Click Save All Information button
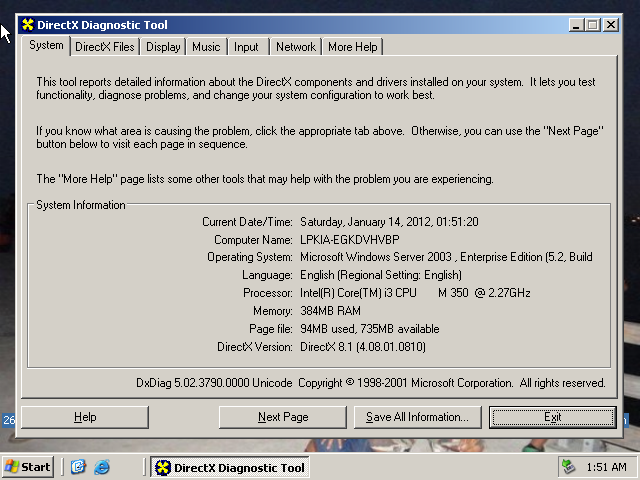 tap(418, 417)
